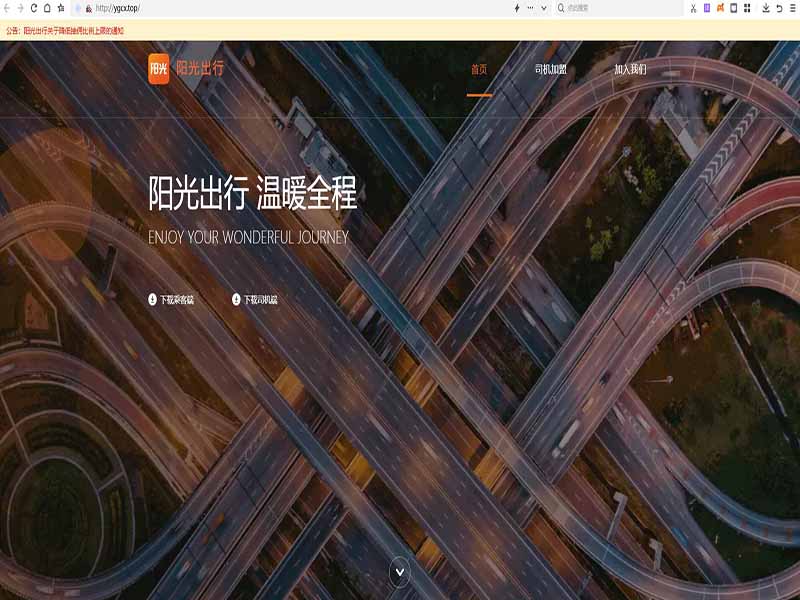Select the 首页 navigation tab
800x600 pixels.
point(479,69)
